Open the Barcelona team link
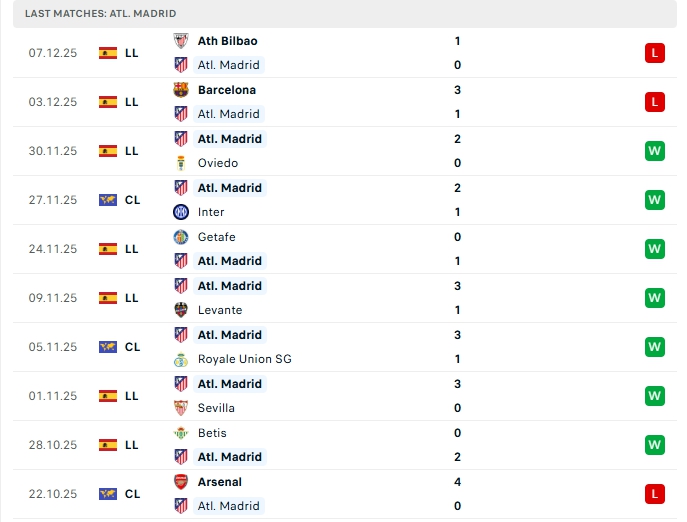687x522 pixels. click(x=227, y=90)
